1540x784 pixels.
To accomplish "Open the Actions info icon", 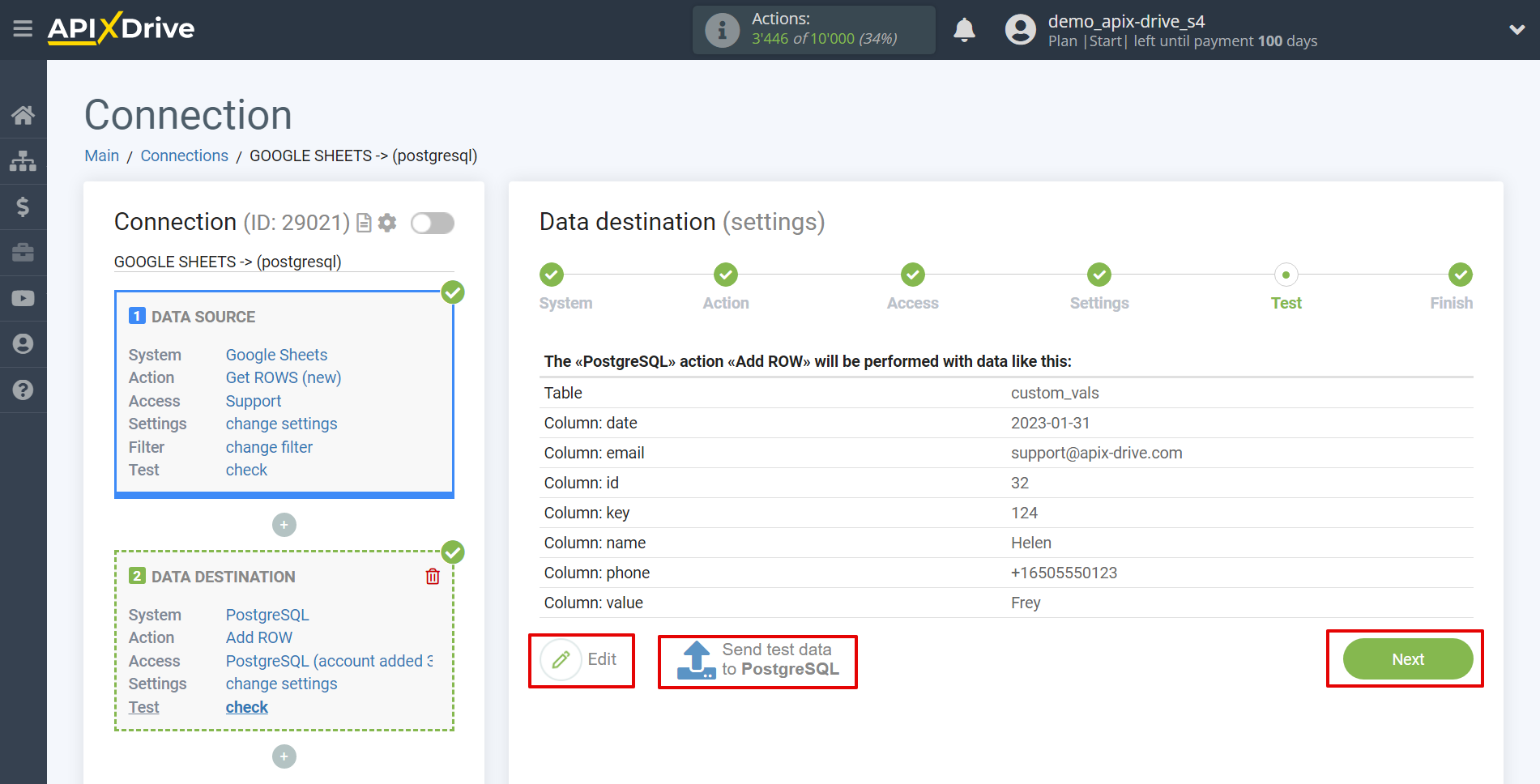I will pos(722,31).
